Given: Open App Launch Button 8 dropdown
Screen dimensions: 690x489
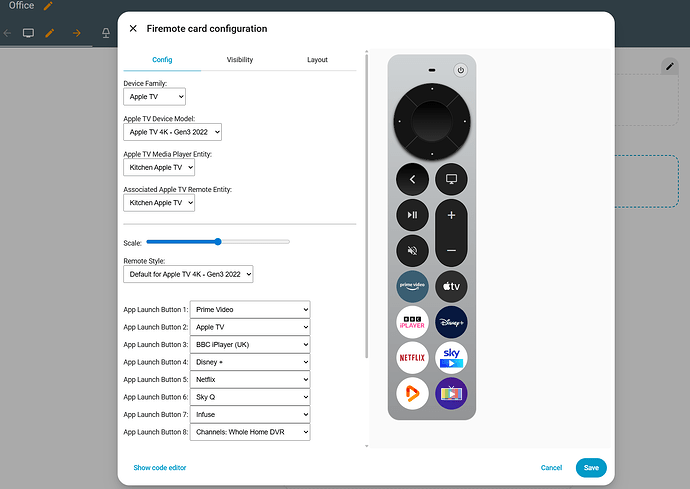Looking at the screenshot, I should coord(250,432).
